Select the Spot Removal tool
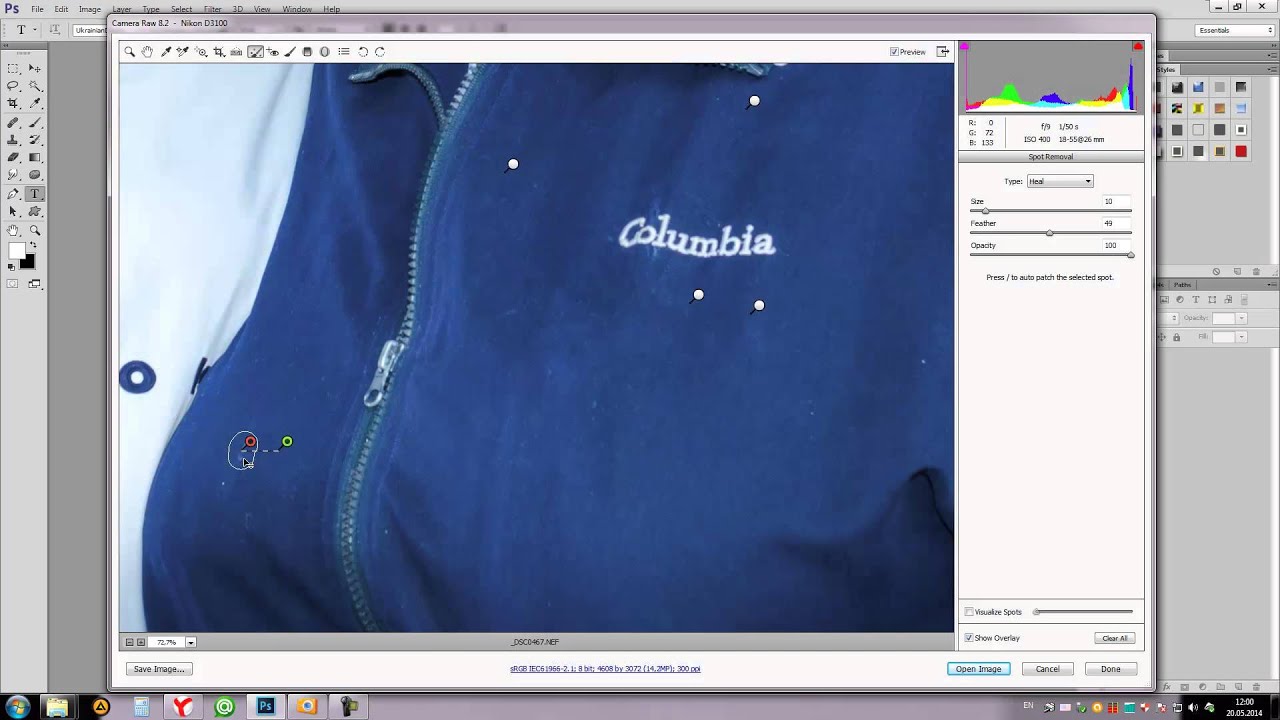 255,52
